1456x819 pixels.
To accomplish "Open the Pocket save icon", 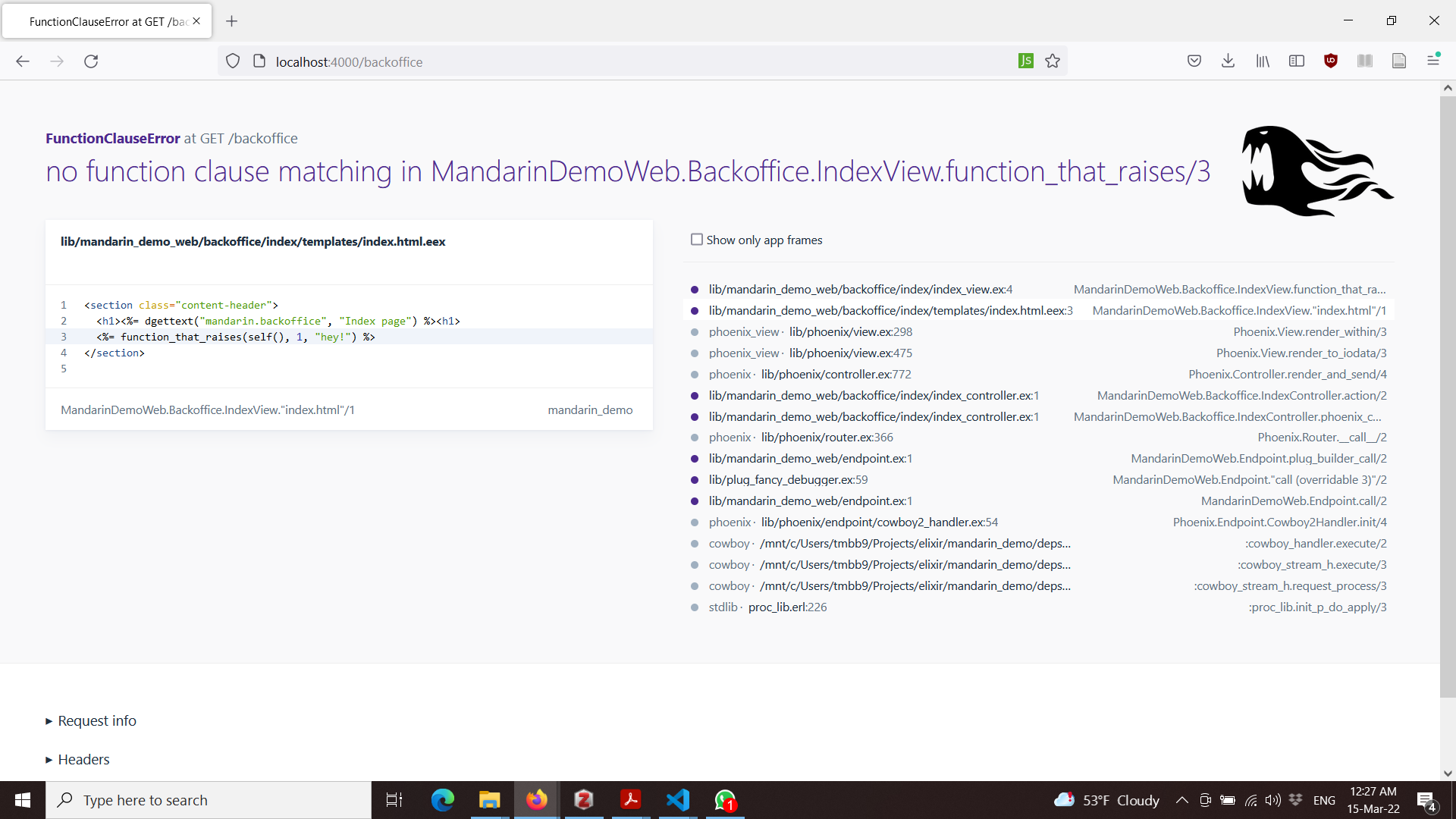I will [1194, 61].
